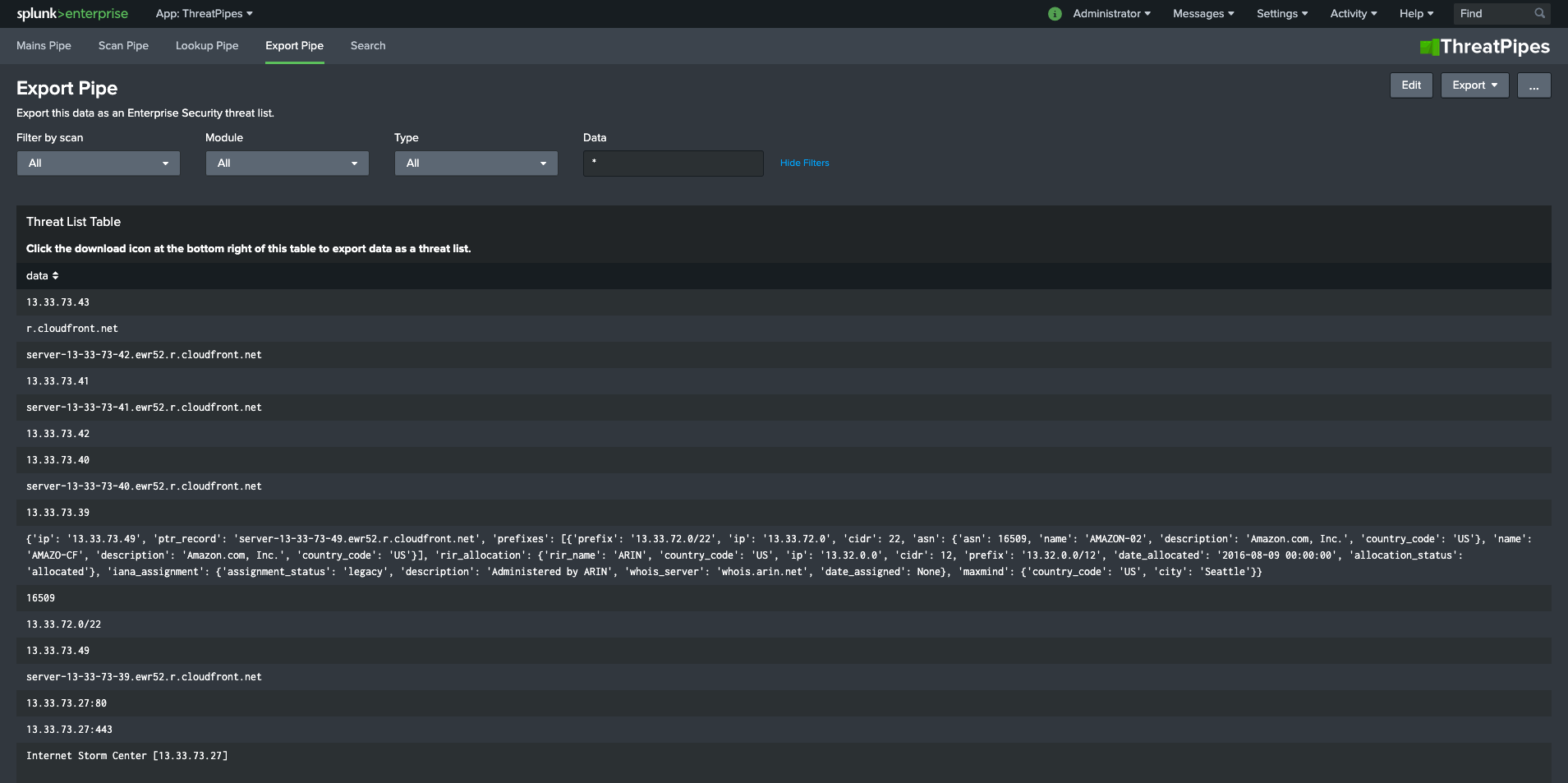1568x783 pixels.
Task: Open the 'Filter by scan' dropdown
Action: coord(98,163)
